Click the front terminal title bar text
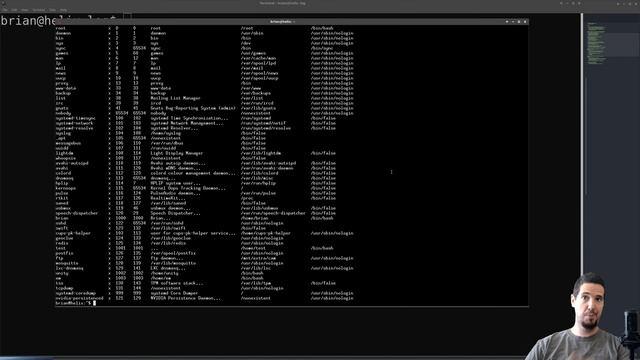This screenshot has height=360, width=640. [282, 22]
